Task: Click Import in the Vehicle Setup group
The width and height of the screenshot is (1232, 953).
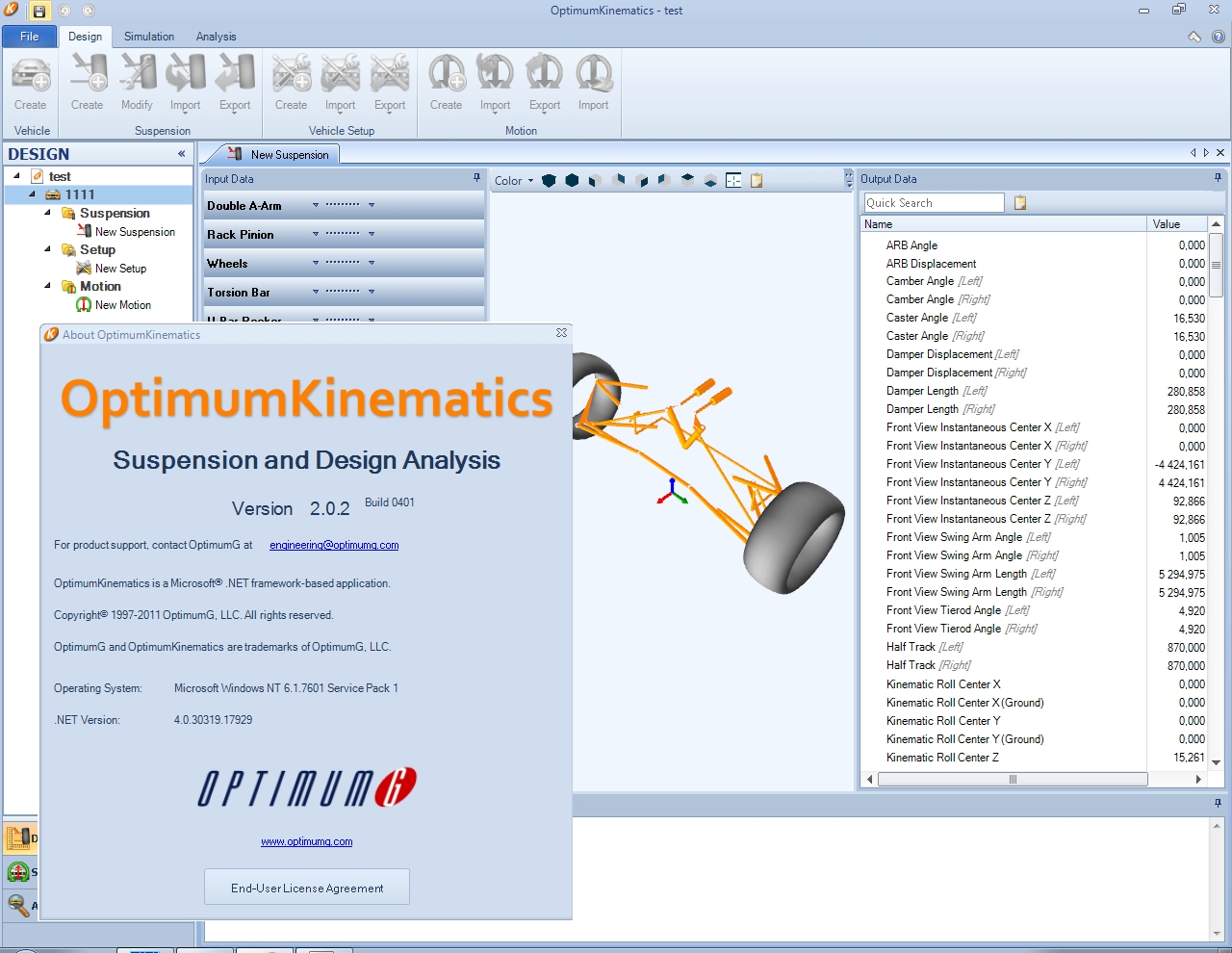Action: [341, 83]
